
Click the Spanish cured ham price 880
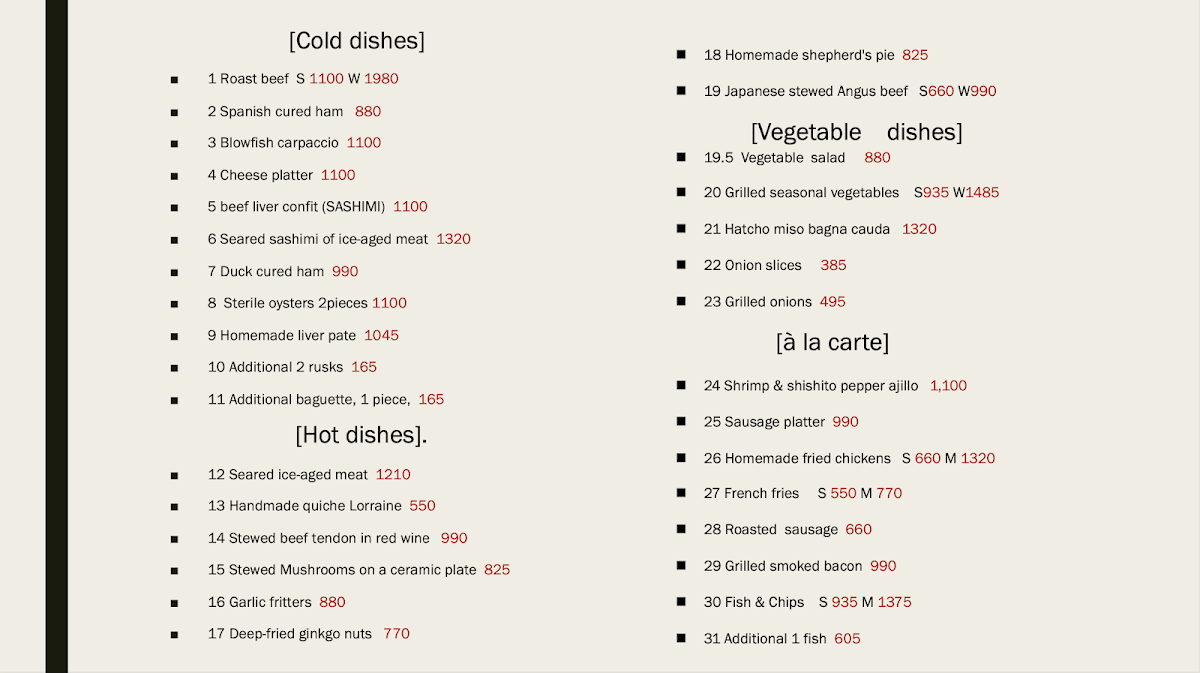pos(367,112)
